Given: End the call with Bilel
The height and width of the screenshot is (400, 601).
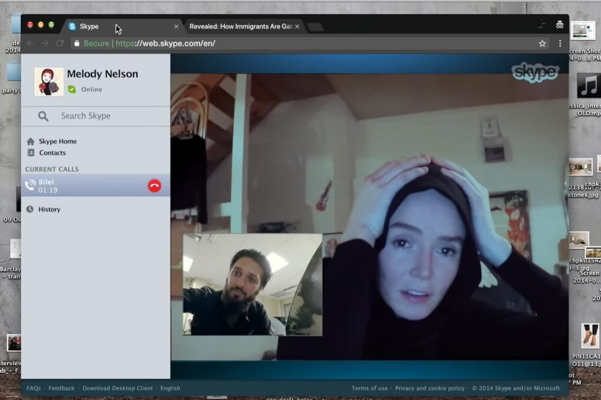Looking at the screenshot, I should point(154,185).
